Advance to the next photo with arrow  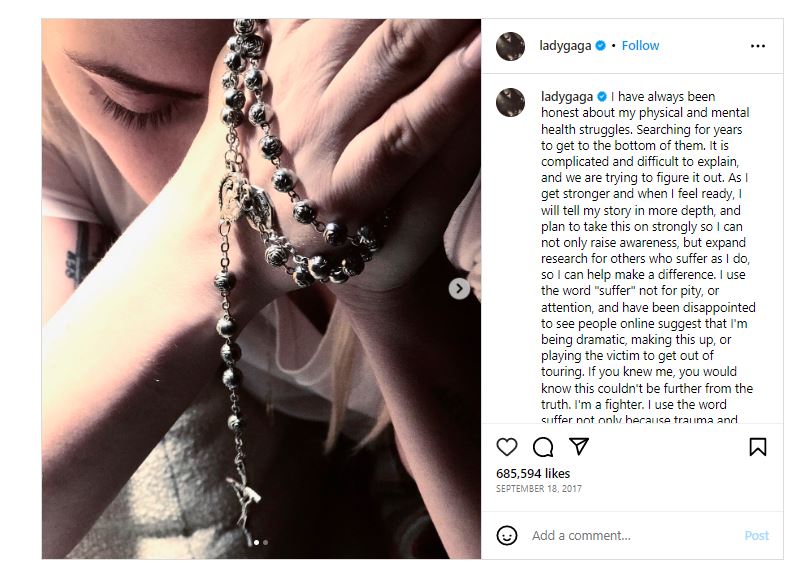(x=459, y=289)
